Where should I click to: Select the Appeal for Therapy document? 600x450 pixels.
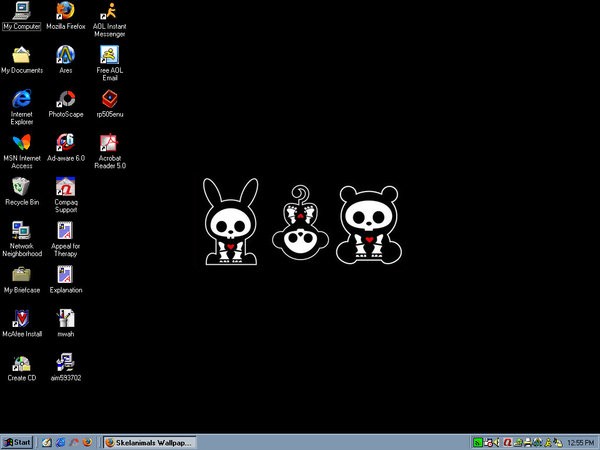[65, 239]
